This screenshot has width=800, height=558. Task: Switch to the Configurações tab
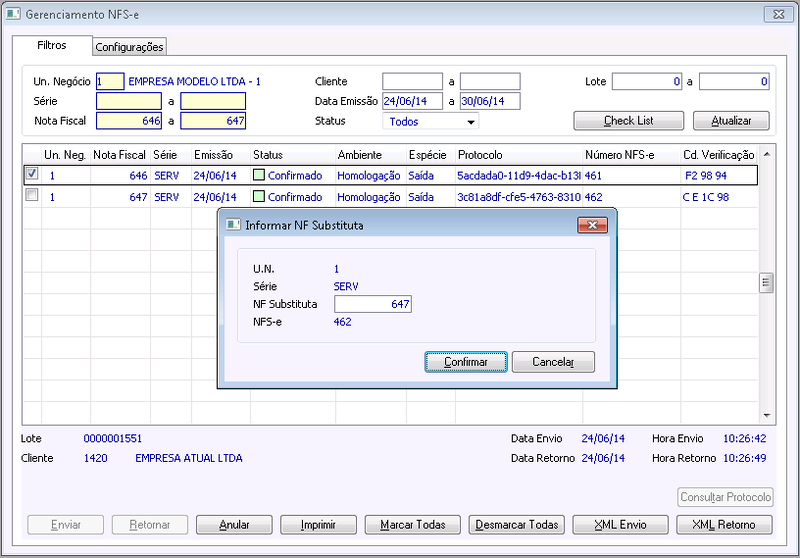130,47
